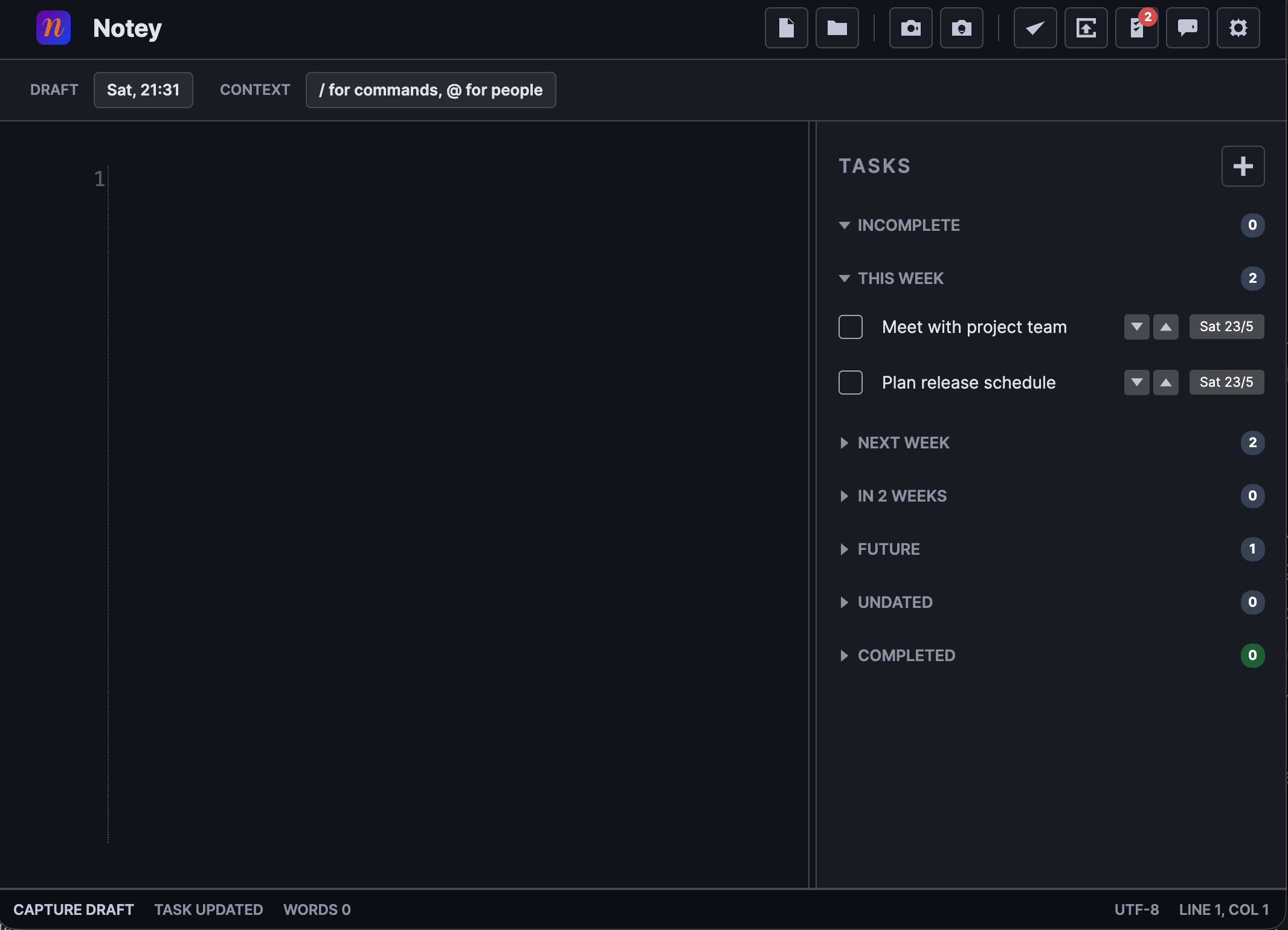This screenshot has width=1288, height=930.
Task: Check off Plan release schedule
Action: (850, 383)
